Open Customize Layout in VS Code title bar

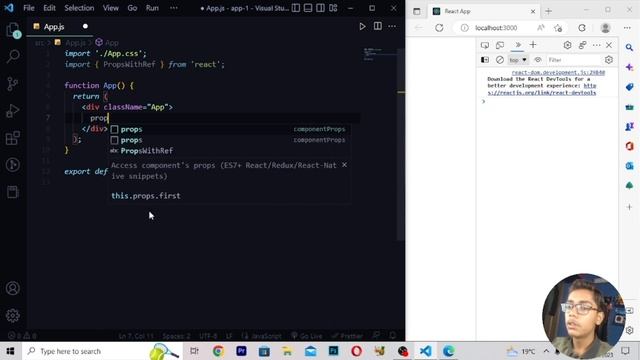333,8
